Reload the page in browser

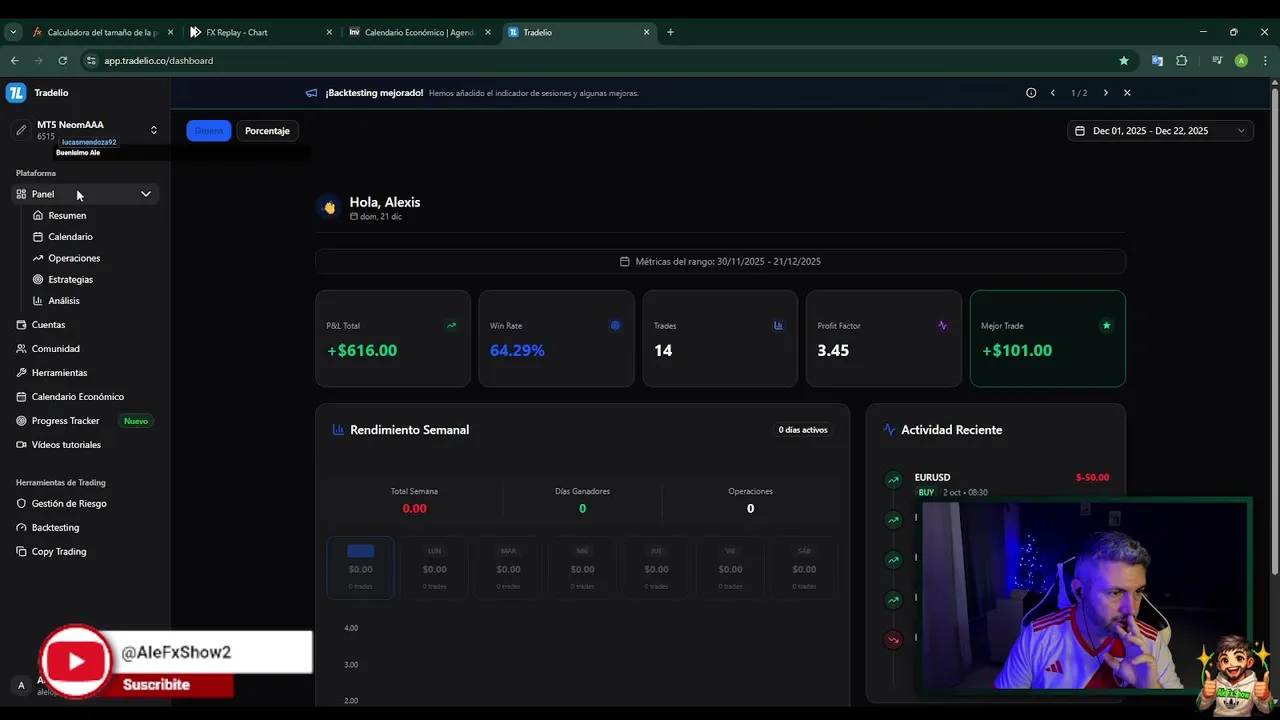pos(63,61)
